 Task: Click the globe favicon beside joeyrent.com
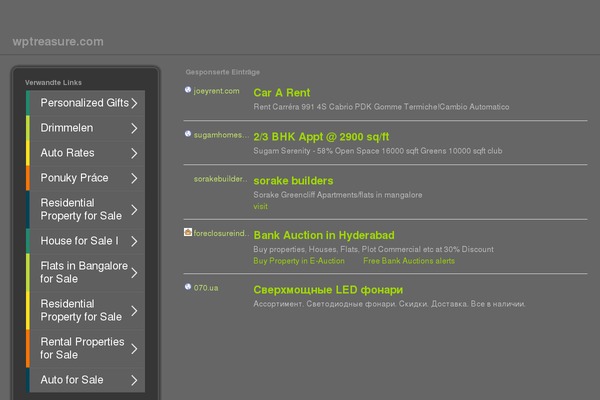tap(188, 90)
